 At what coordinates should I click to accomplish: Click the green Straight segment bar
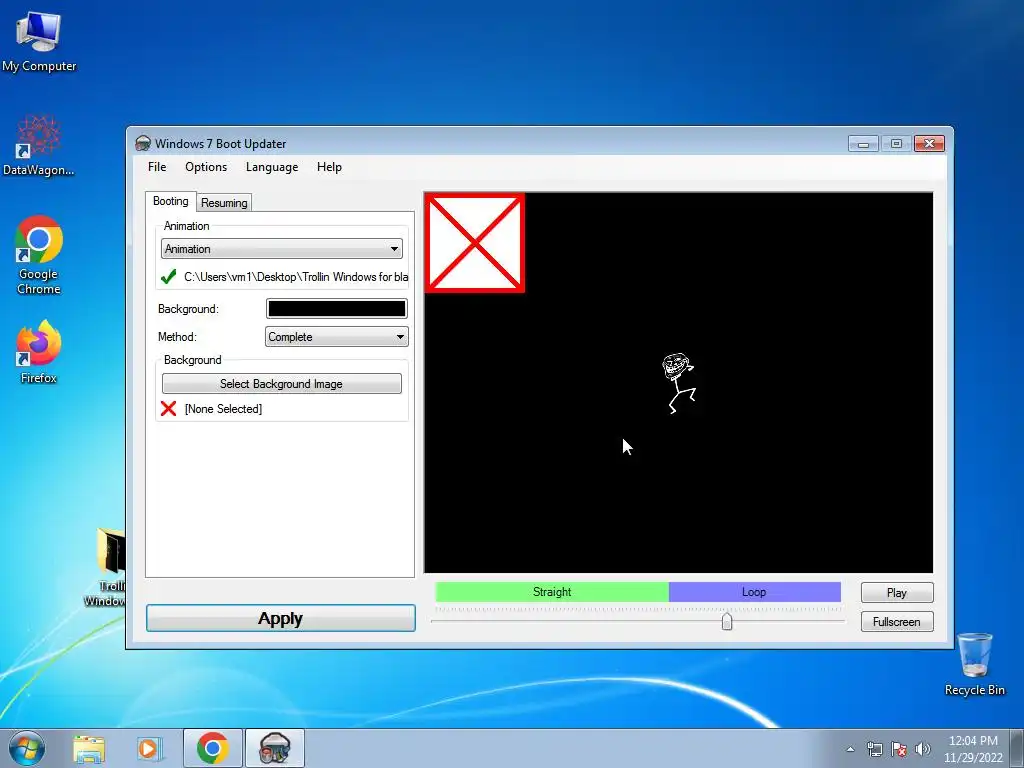(552, 592)
